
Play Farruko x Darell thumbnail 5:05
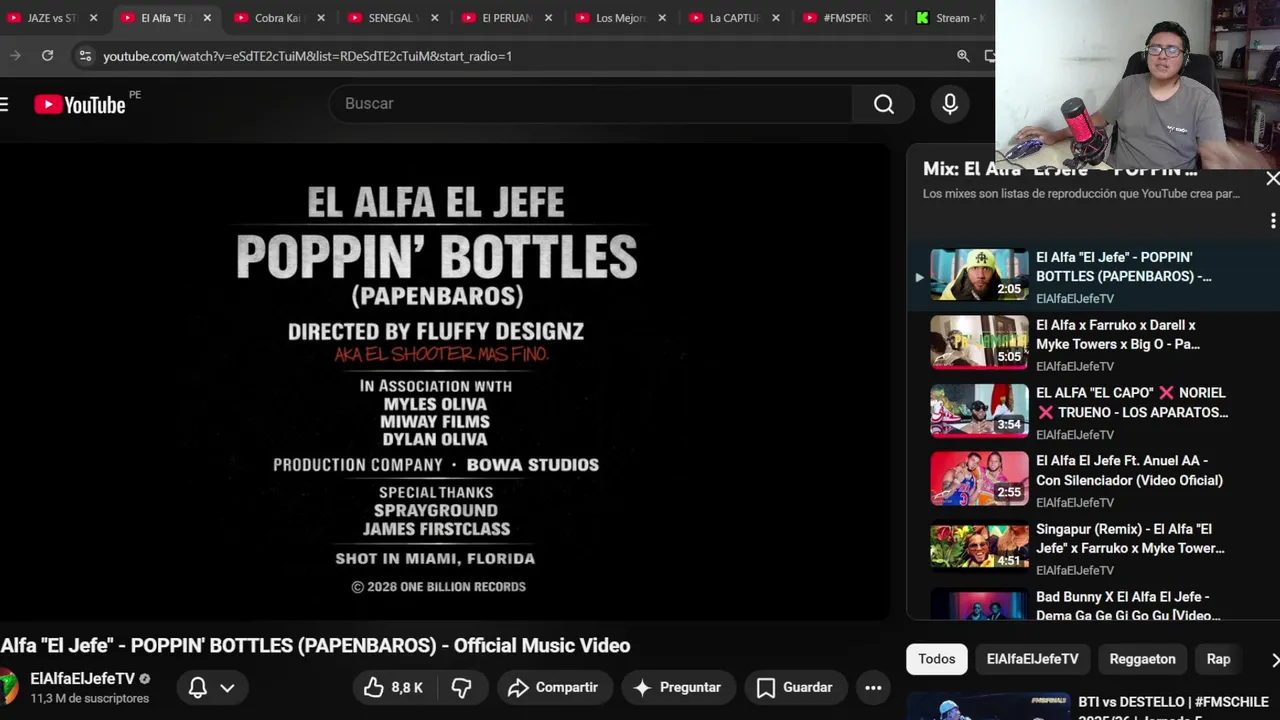click(979, 342)
